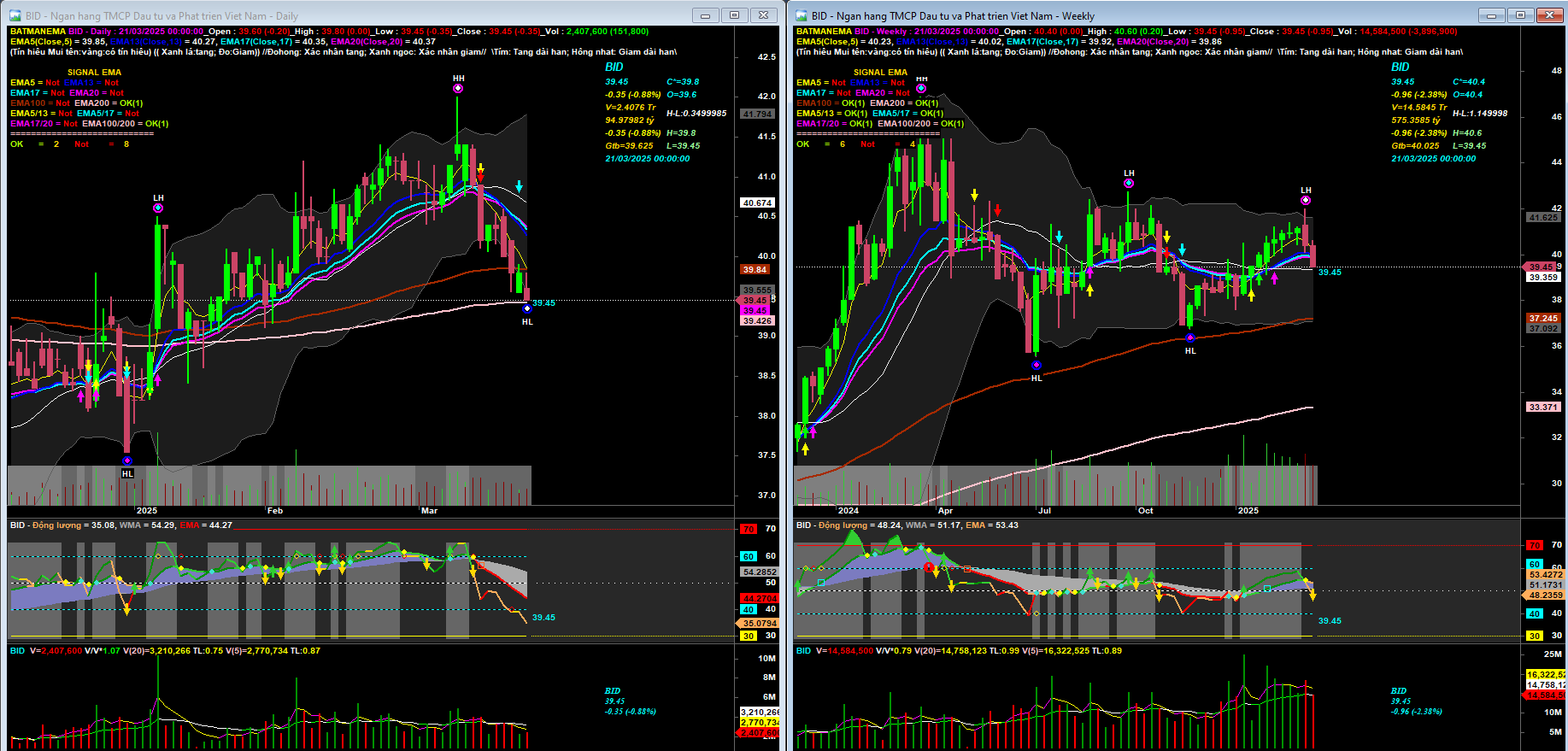Click the Feb label on the Daily time axis
1568x751 pixels.
[x=275, y=511]
